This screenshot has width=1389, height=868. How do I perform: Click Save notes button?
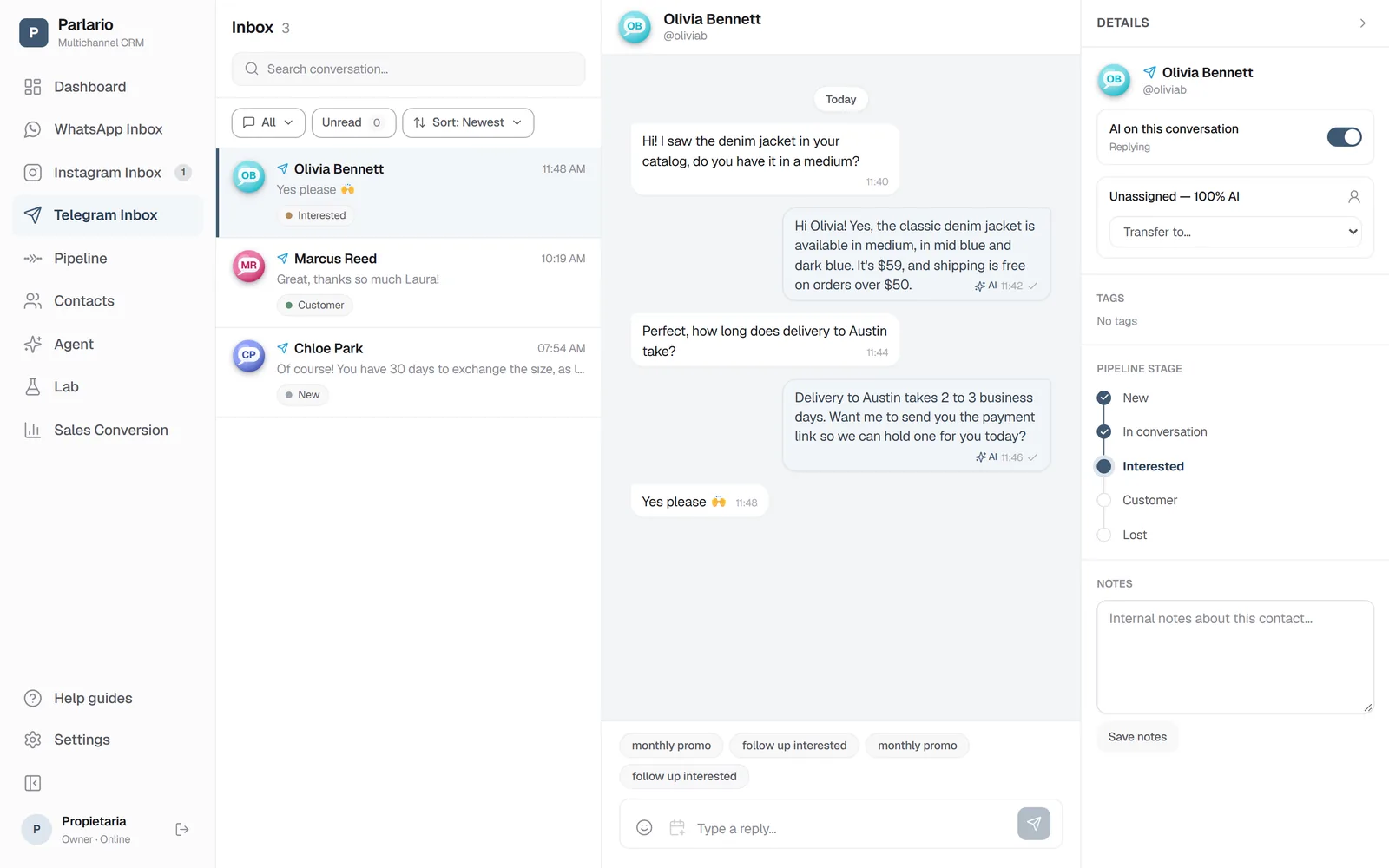coord(1137,737)
